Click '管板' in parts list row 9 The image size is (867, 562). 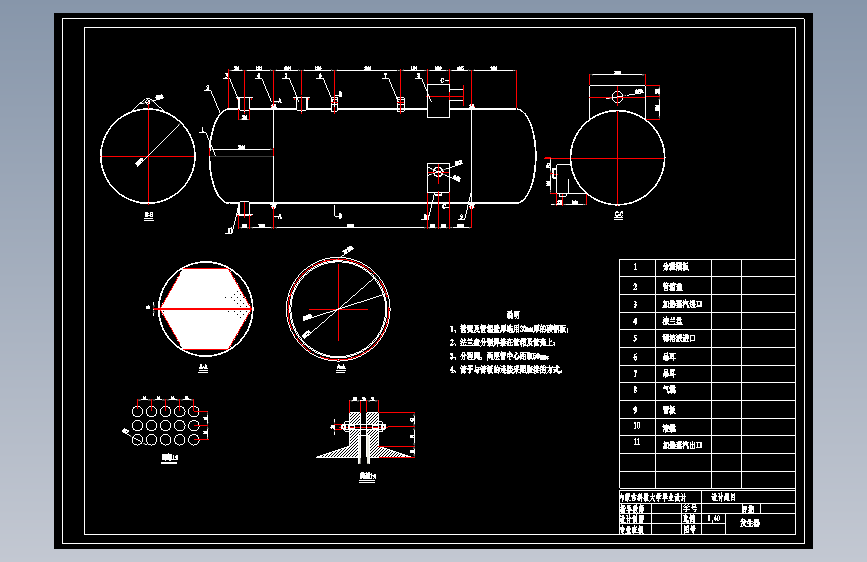[669, 410]
